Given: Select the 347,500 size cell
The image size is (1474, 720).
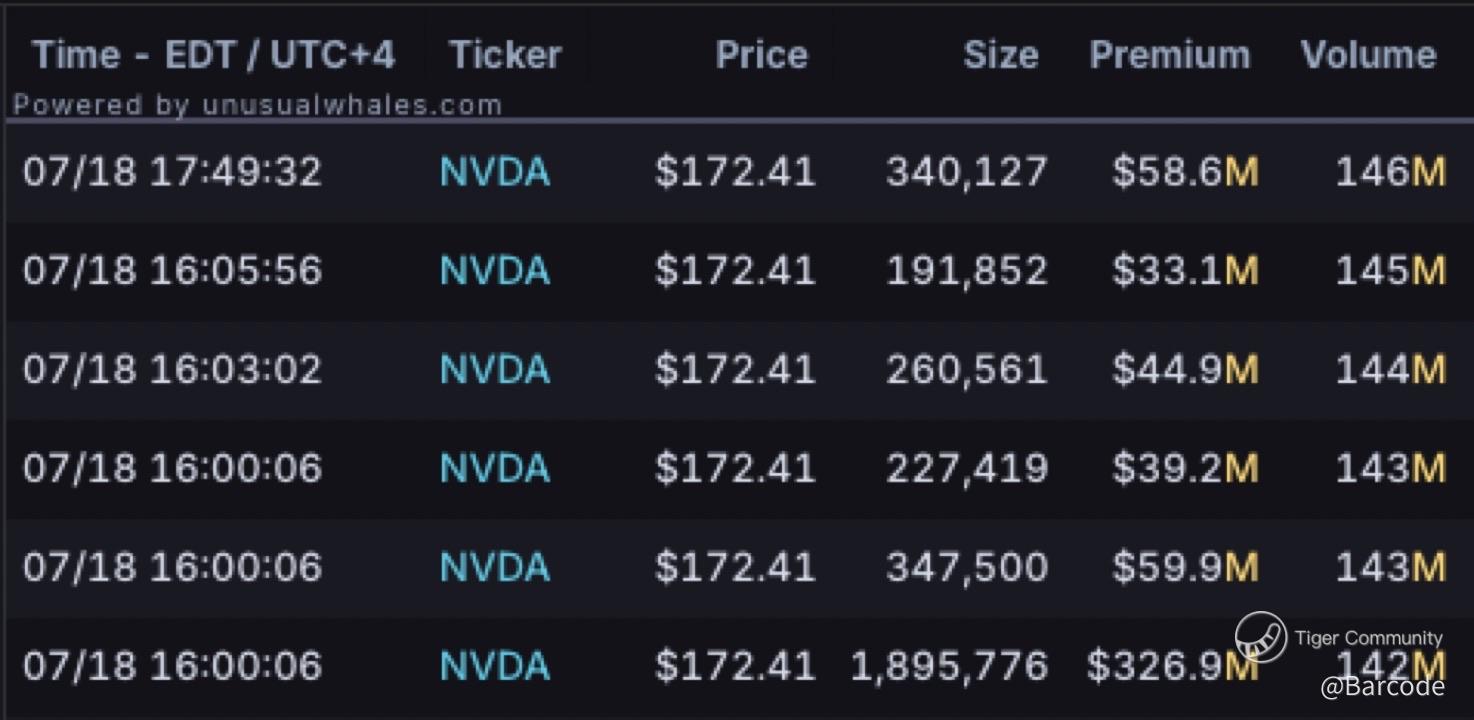Looking at the screenshot, I should point(966,568).
